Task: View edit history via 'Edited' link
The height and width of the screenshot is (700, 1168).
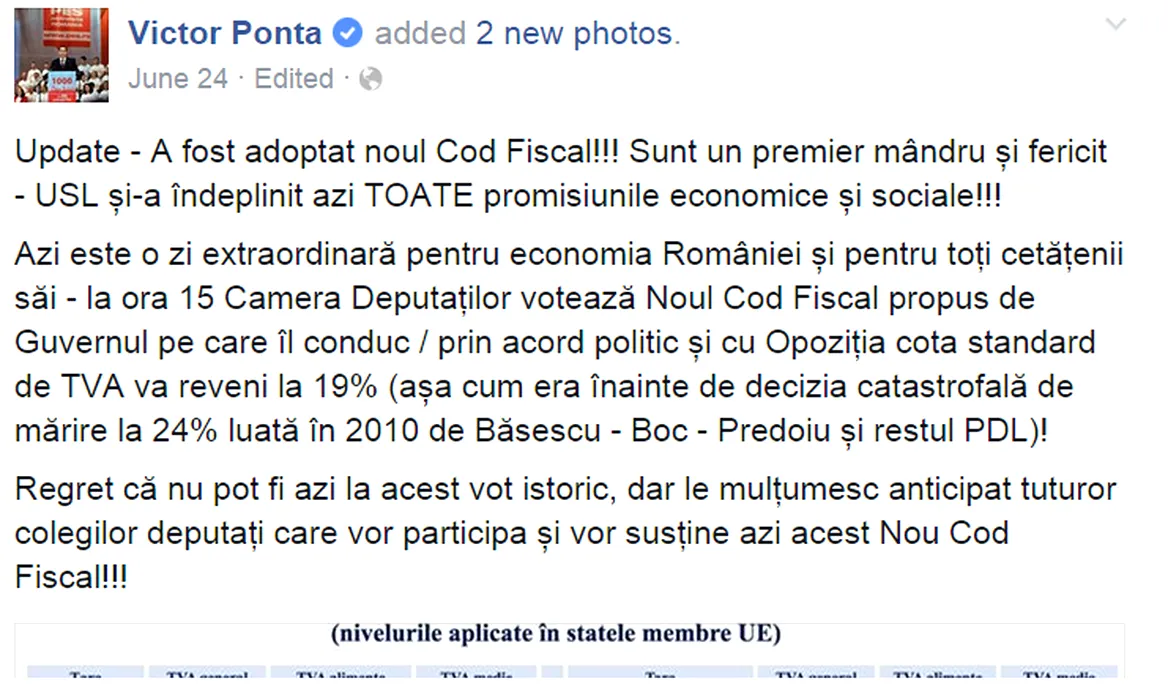Action: pos(294,78)
